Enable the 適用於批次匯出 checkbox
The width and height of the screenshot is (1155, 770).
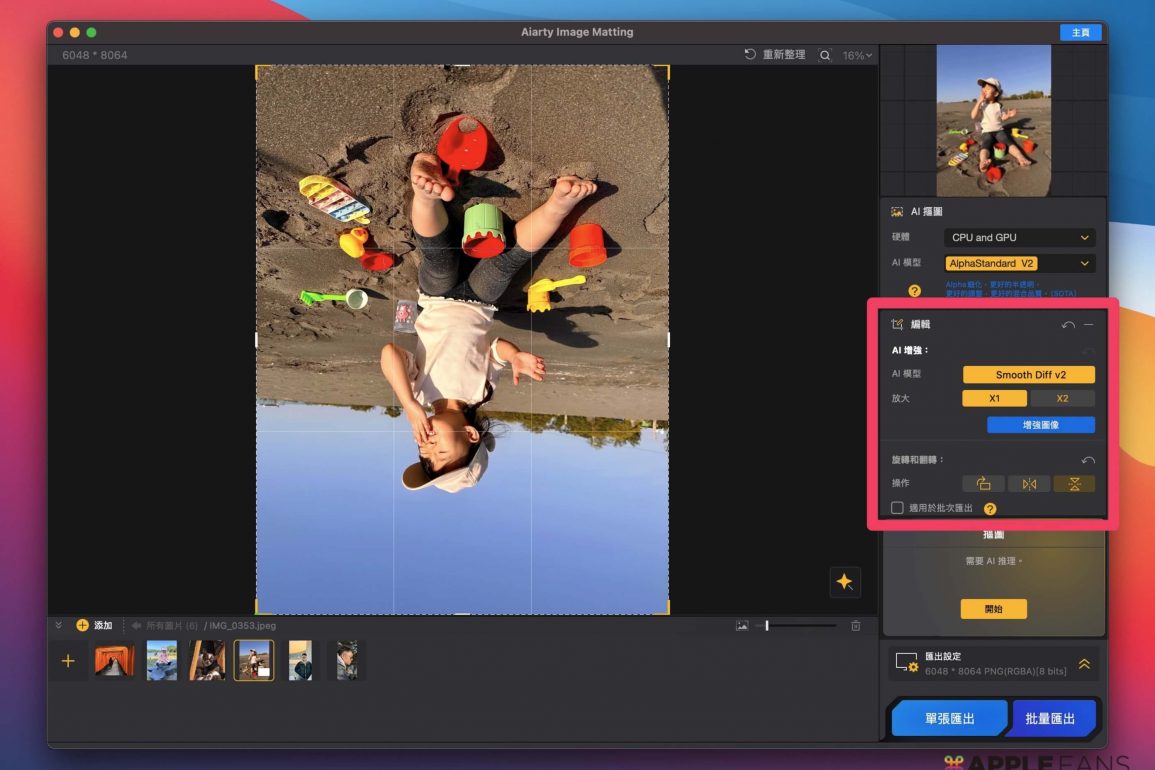[x=897, y=508]
